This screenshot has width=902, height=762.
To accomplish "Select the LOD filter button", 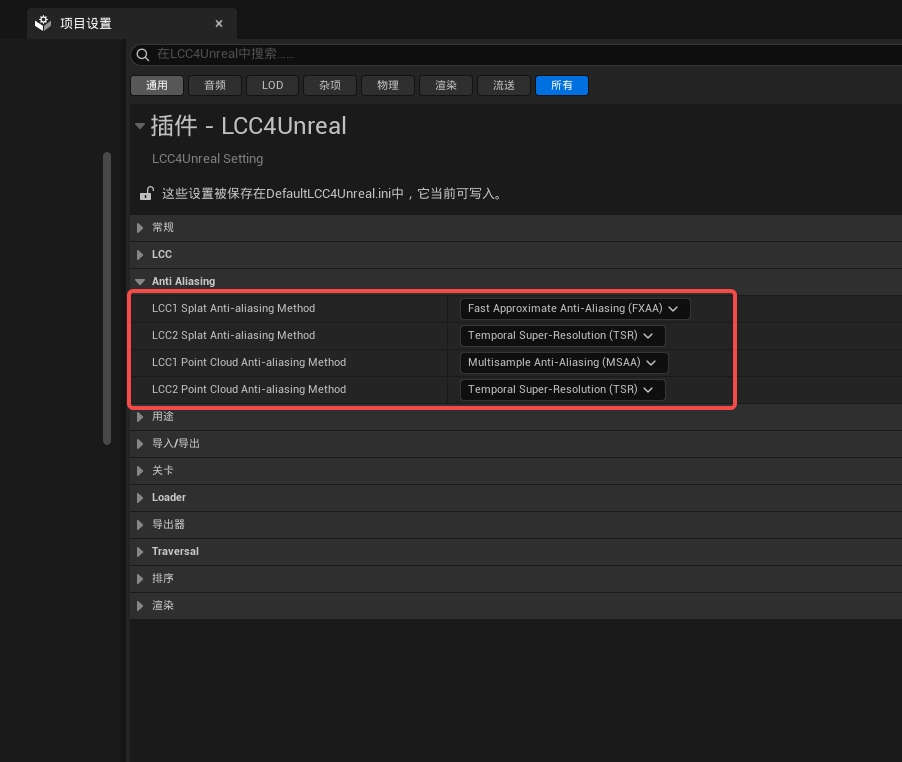I will [x=273, y=85].
